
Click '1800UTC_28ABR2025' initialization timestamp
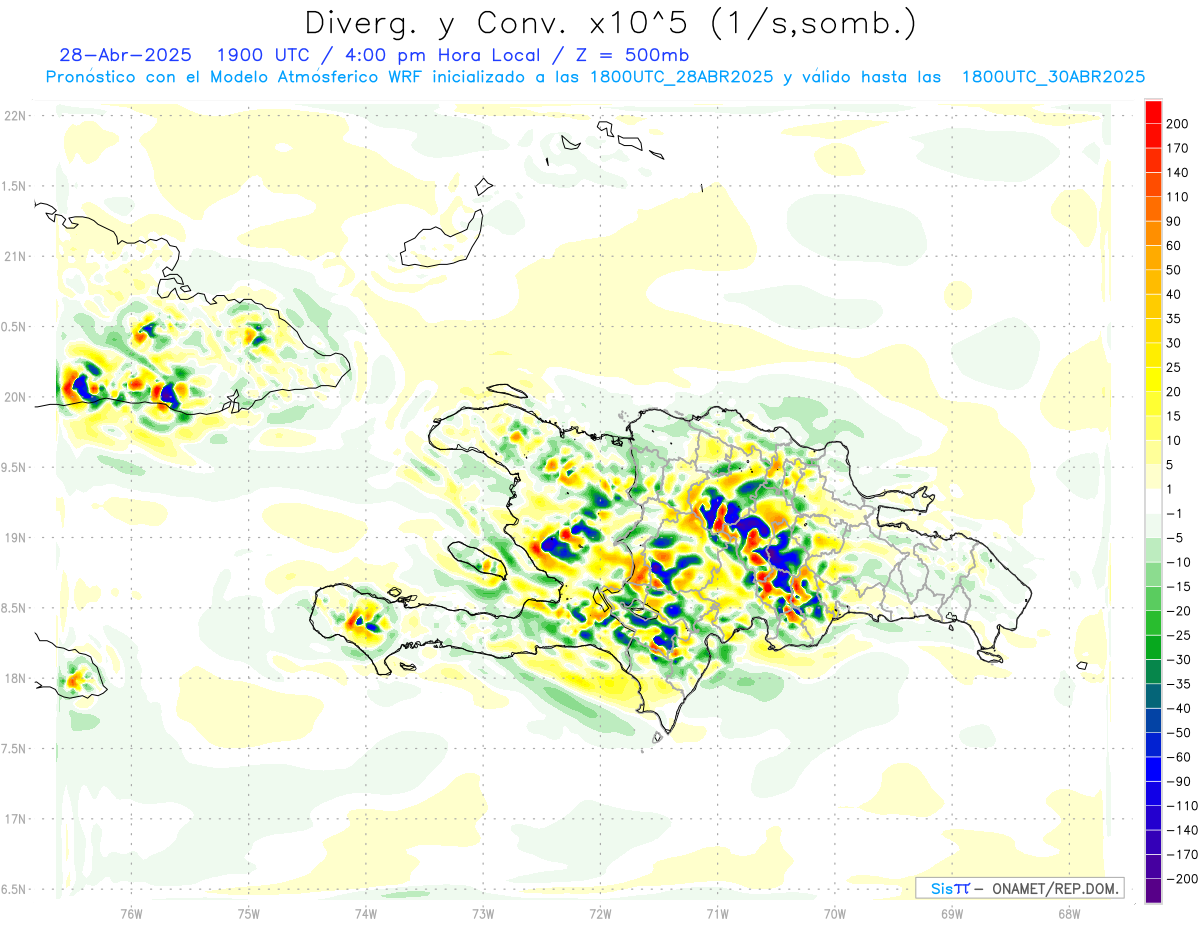click(x=680, y=77)
